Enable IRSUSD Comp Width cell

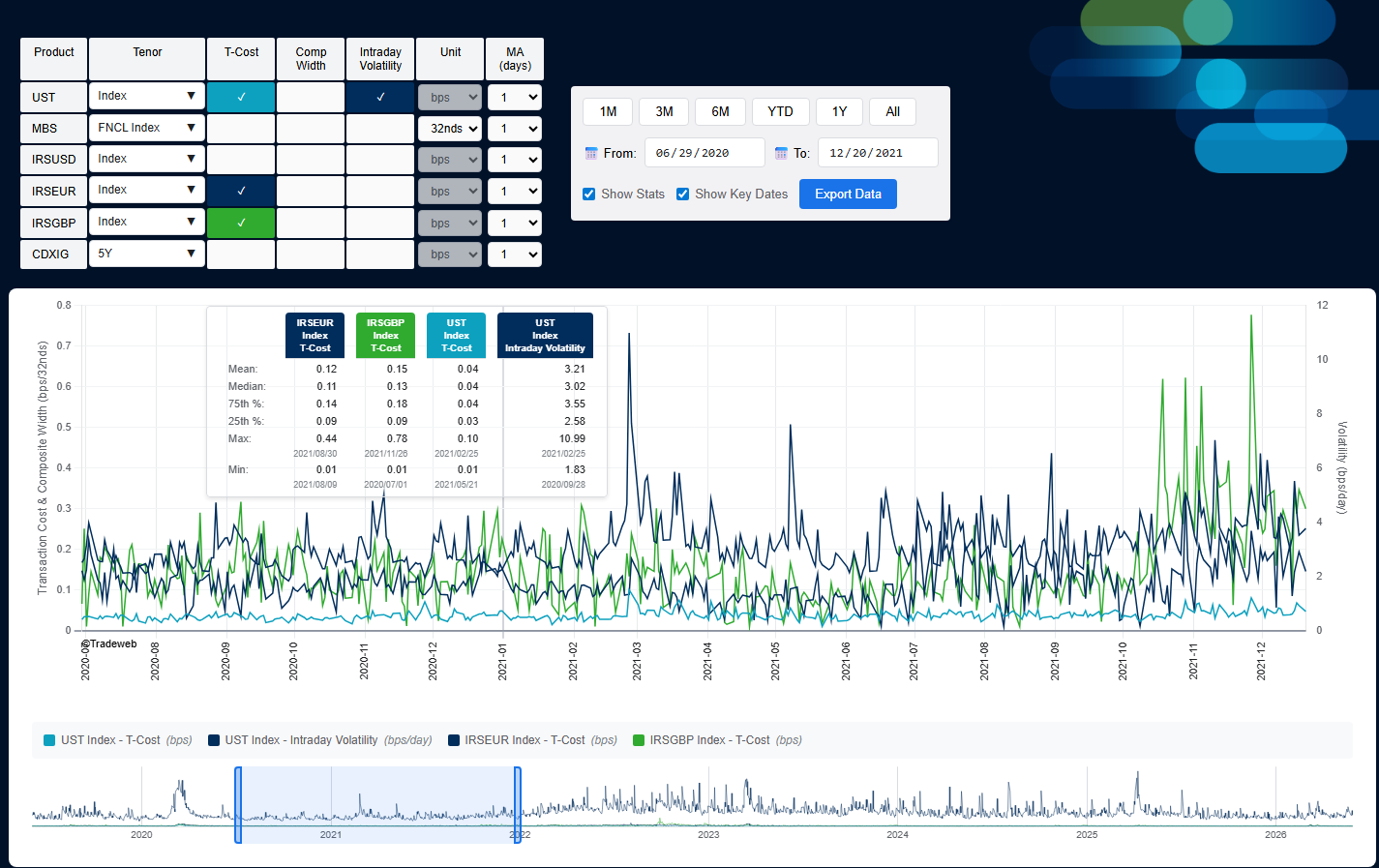coord(311,160)
